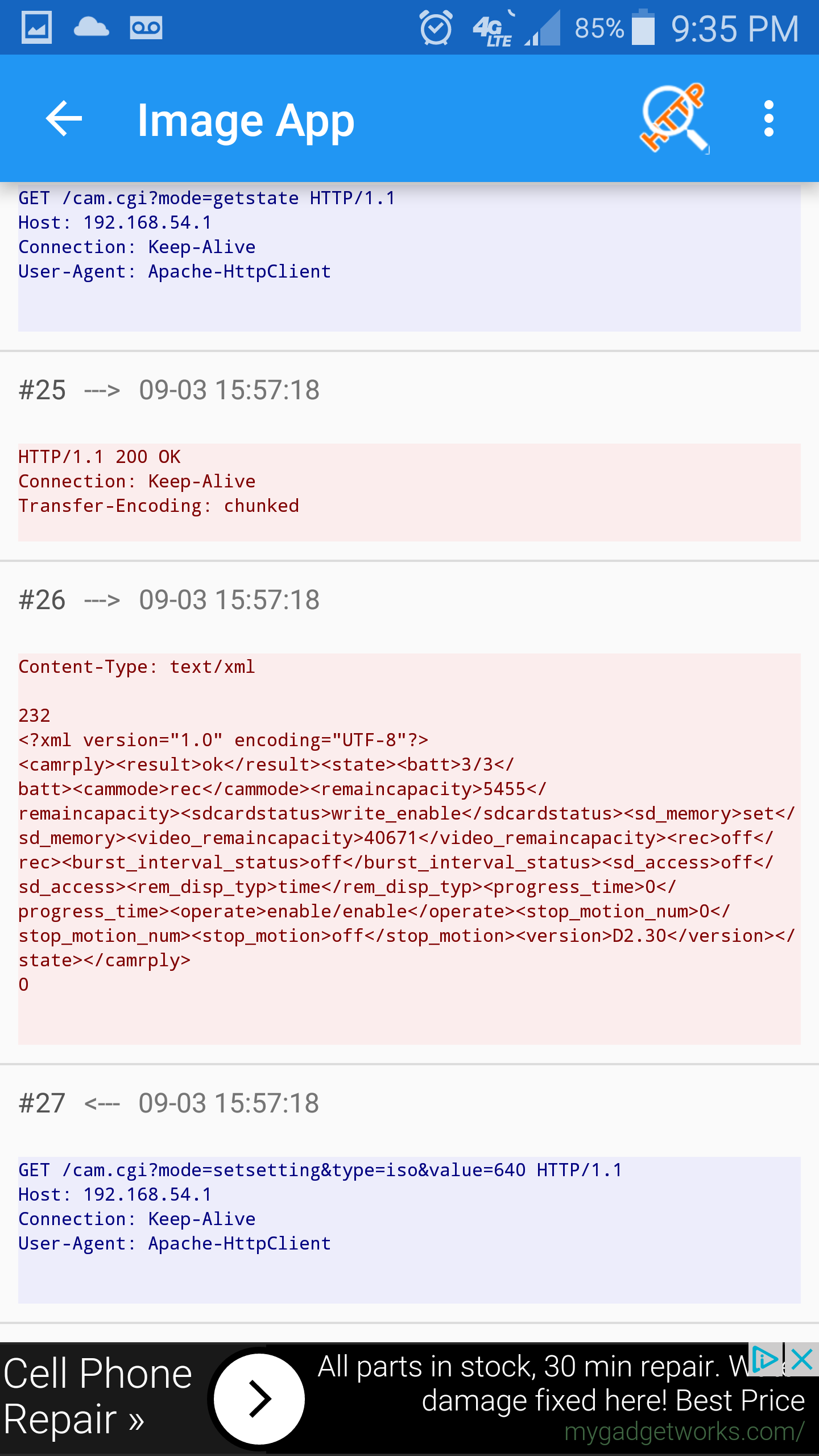Tap the picture notification icon

36,27
